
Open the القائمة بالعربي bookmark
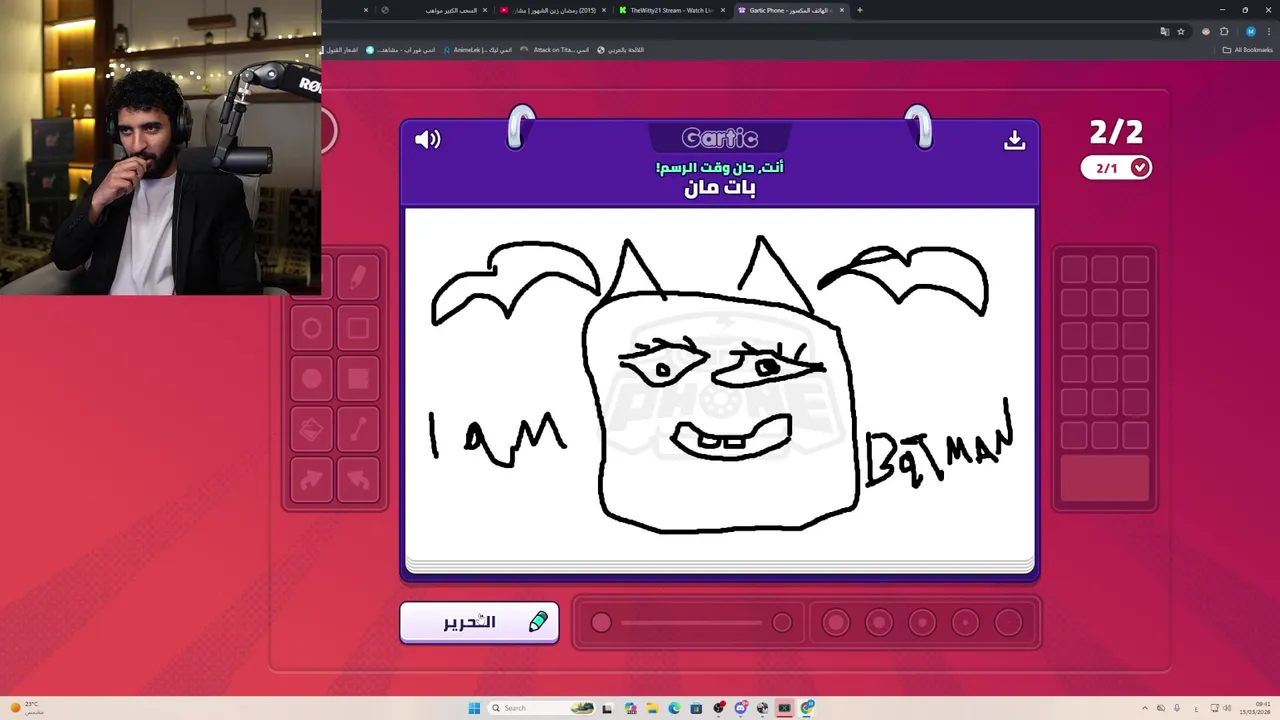click(x=621, y=50)
